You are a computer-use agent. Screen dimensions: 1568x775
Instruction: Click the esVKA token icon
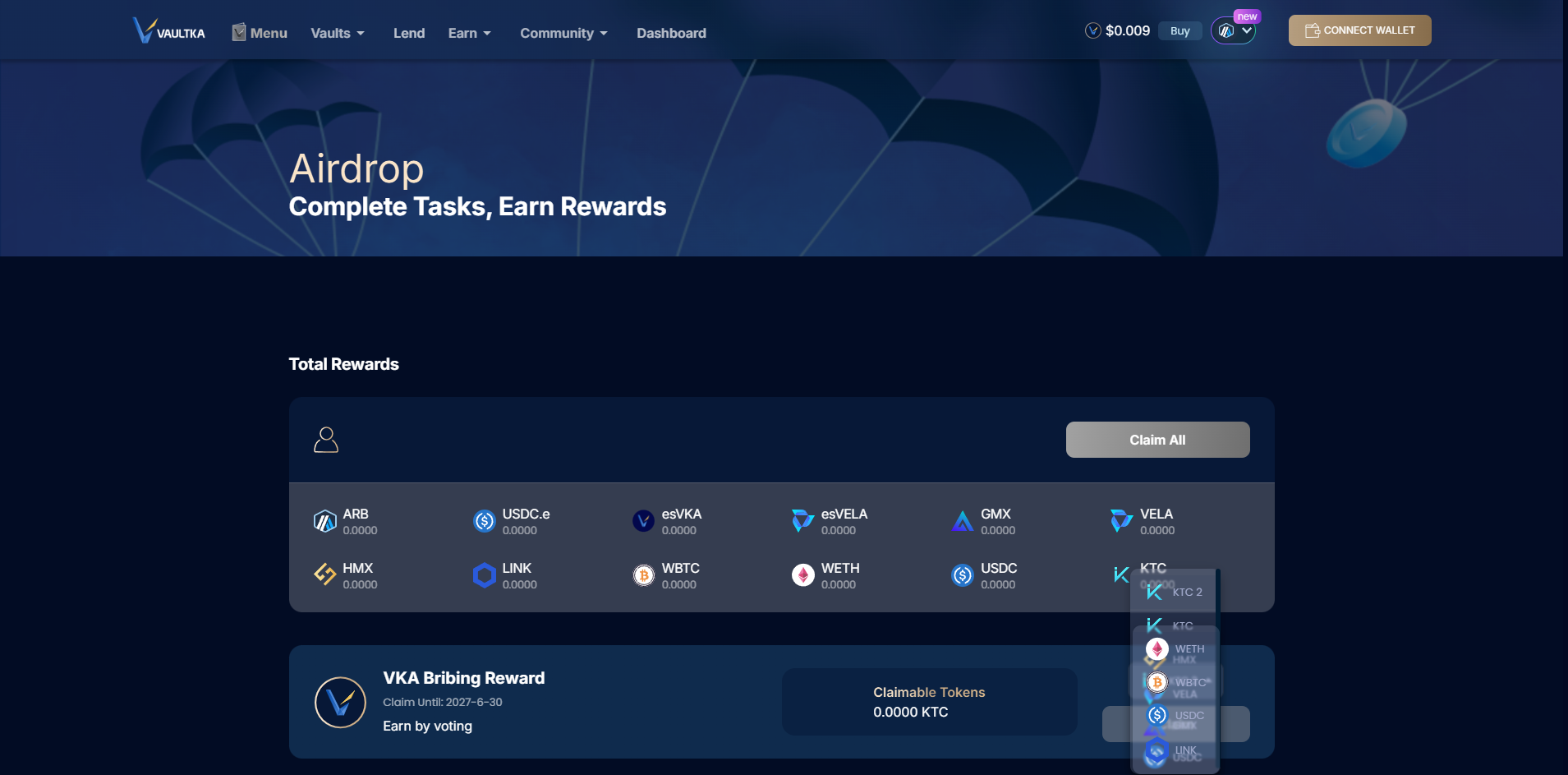(643, 521)
